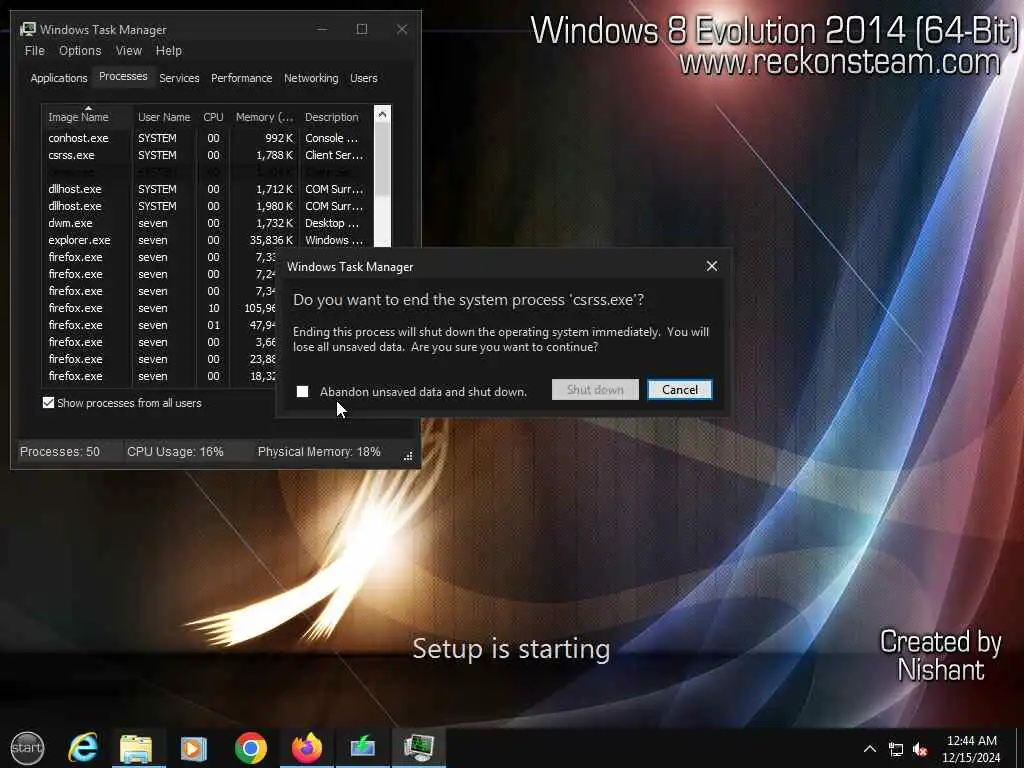Open the Help menu
Screen dimensions: 1024x768
[168, 50]
